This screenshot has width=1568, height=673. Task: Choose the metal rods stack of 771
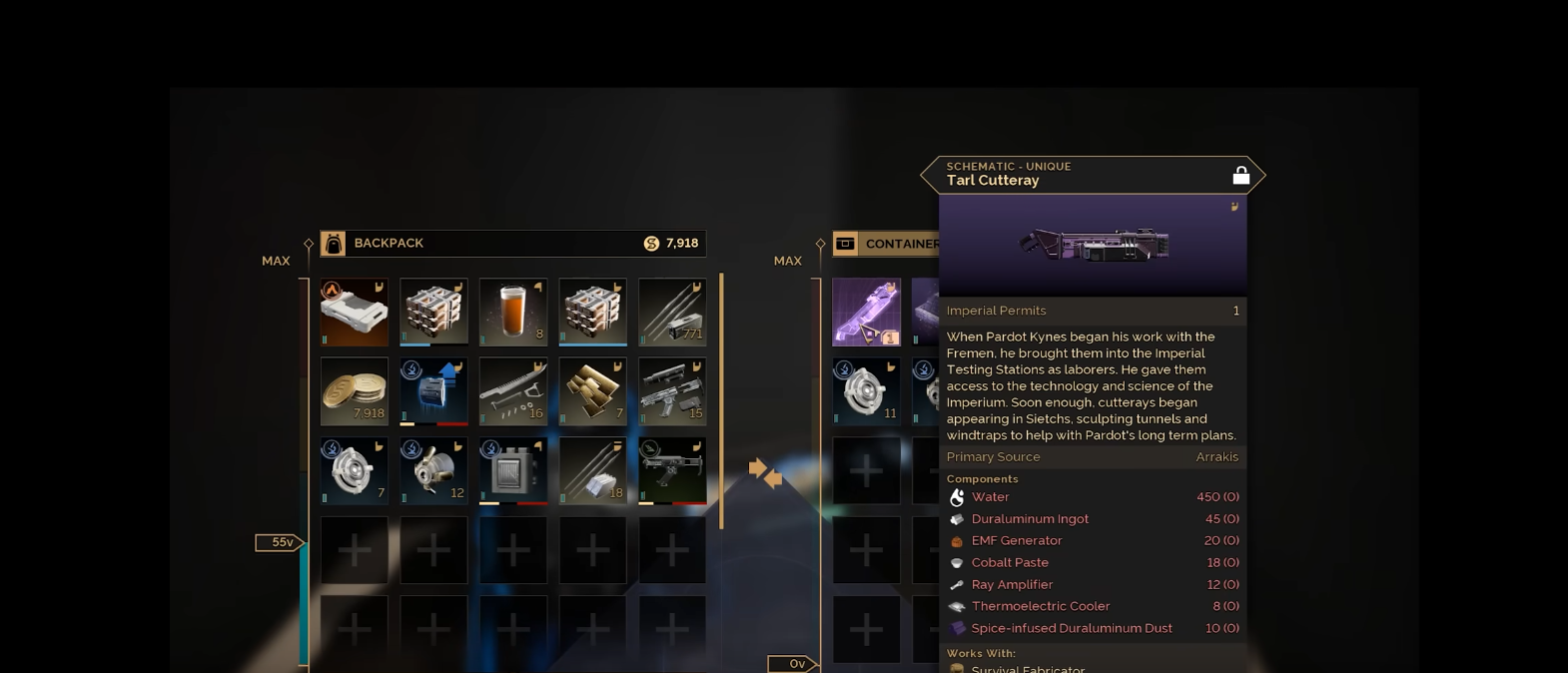coord(672,312)
